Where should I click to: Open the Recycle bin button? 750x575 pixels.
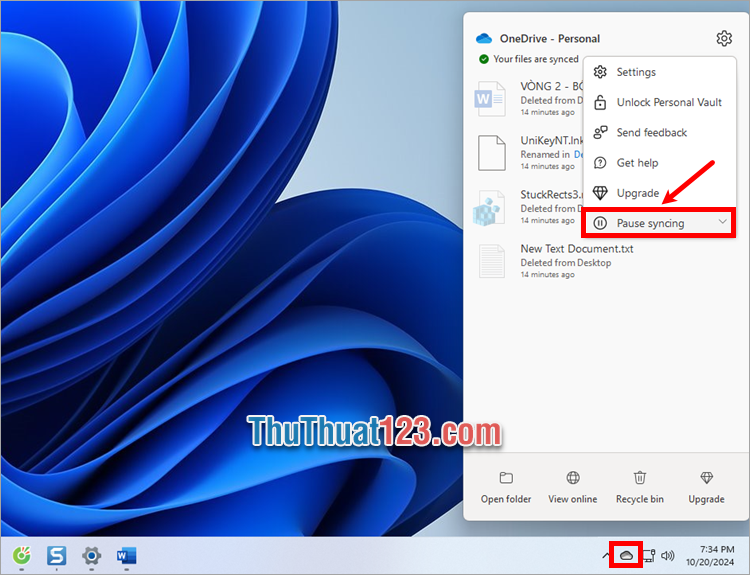click(640, 487)
